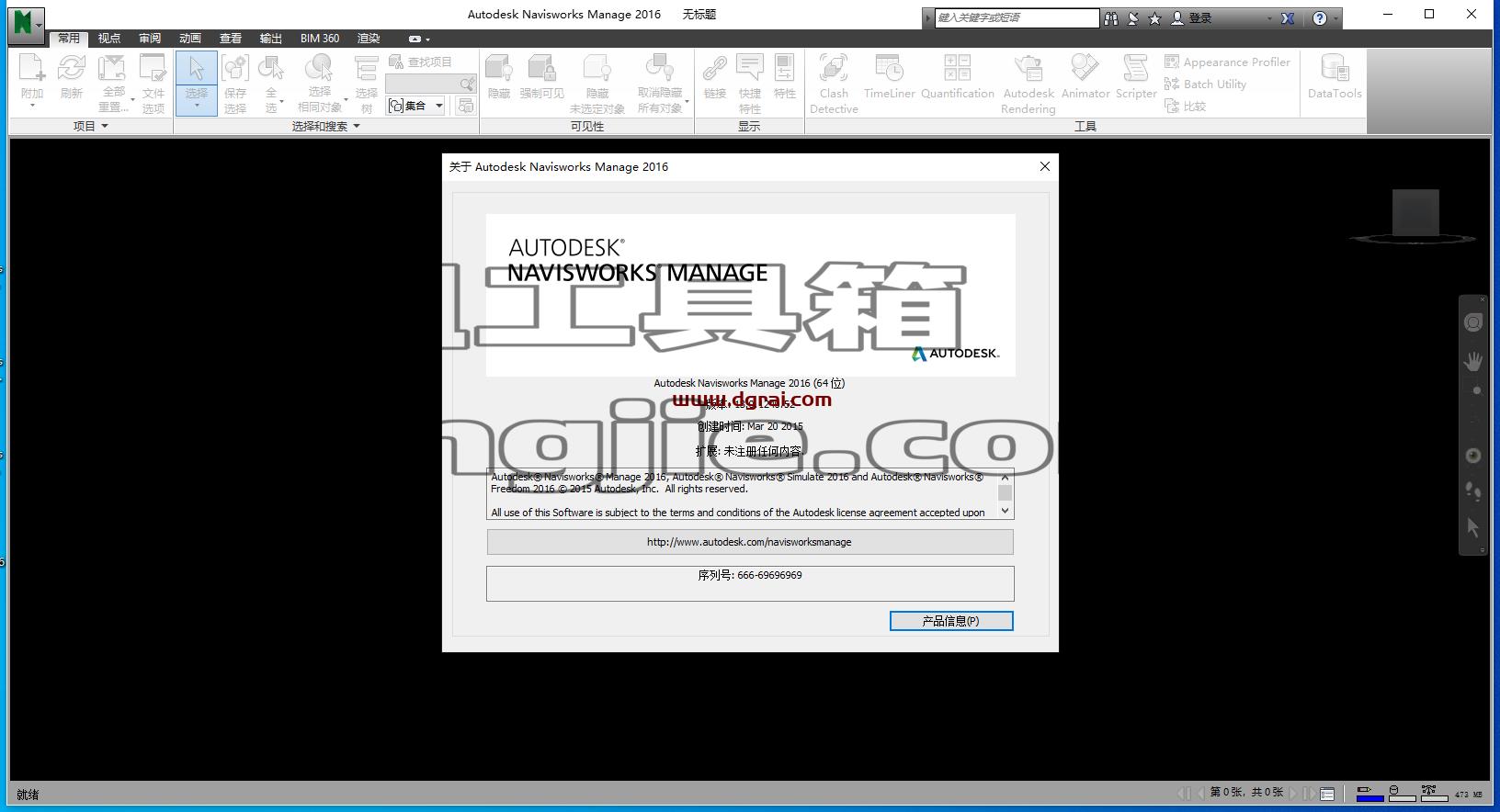Expand the 项目 panel dropdown arrow
Screen dimensions: 1500x812
pyautogui.click(x=105, y=127)
